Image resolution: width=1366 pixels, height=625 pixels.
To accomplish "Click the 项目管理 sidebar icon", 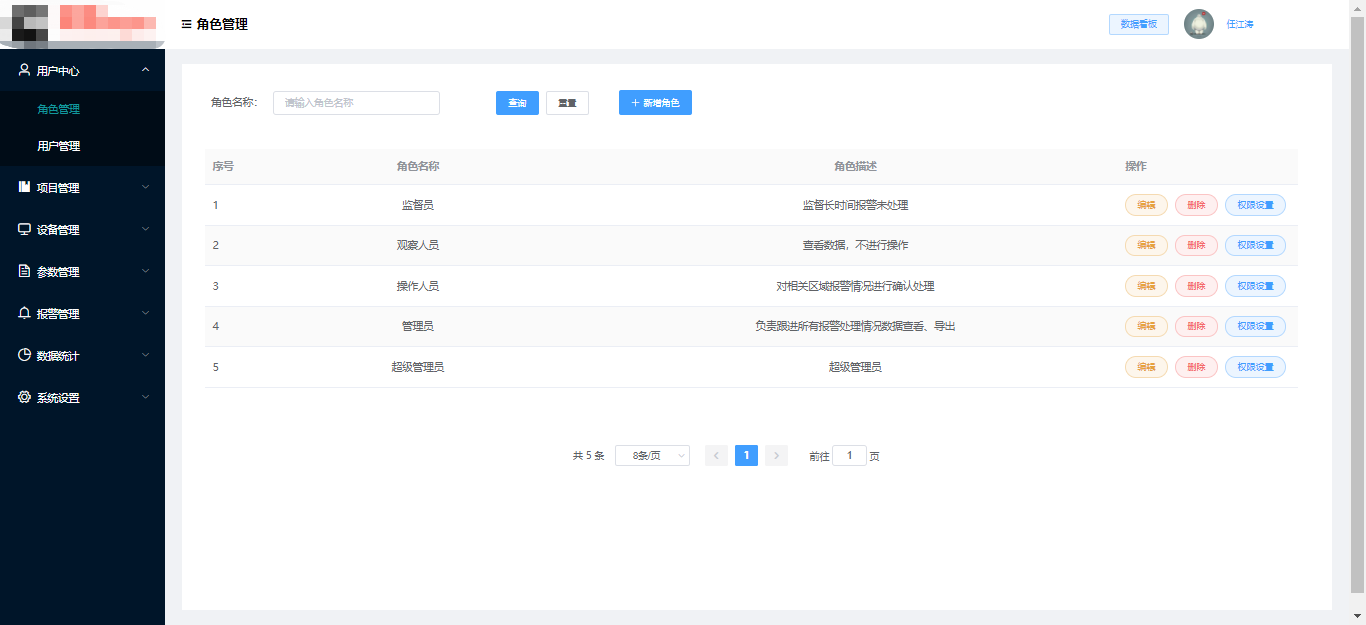I will (24, 187).
